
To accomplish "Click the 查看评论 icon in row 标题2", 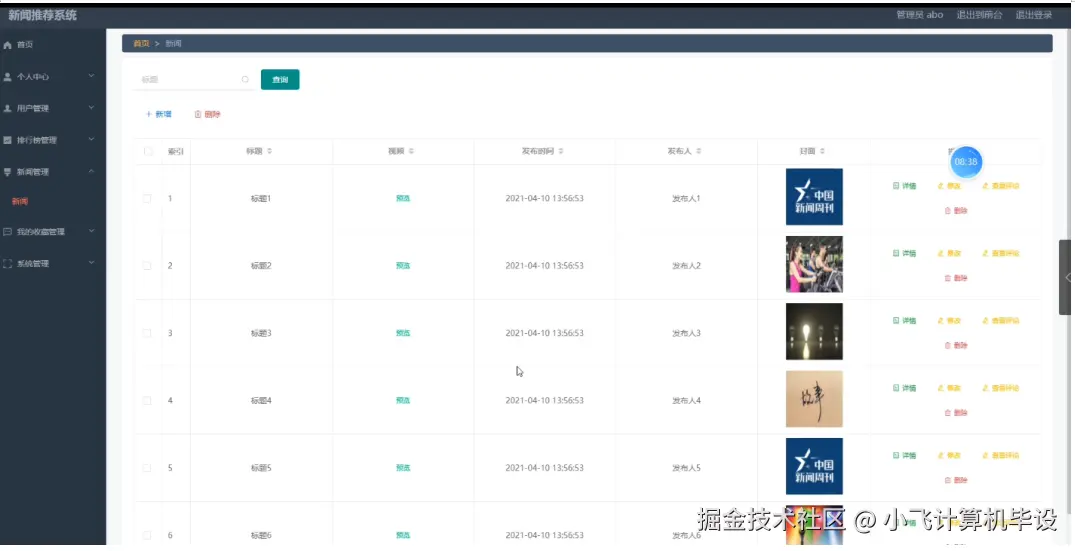I will click(985, 254).
